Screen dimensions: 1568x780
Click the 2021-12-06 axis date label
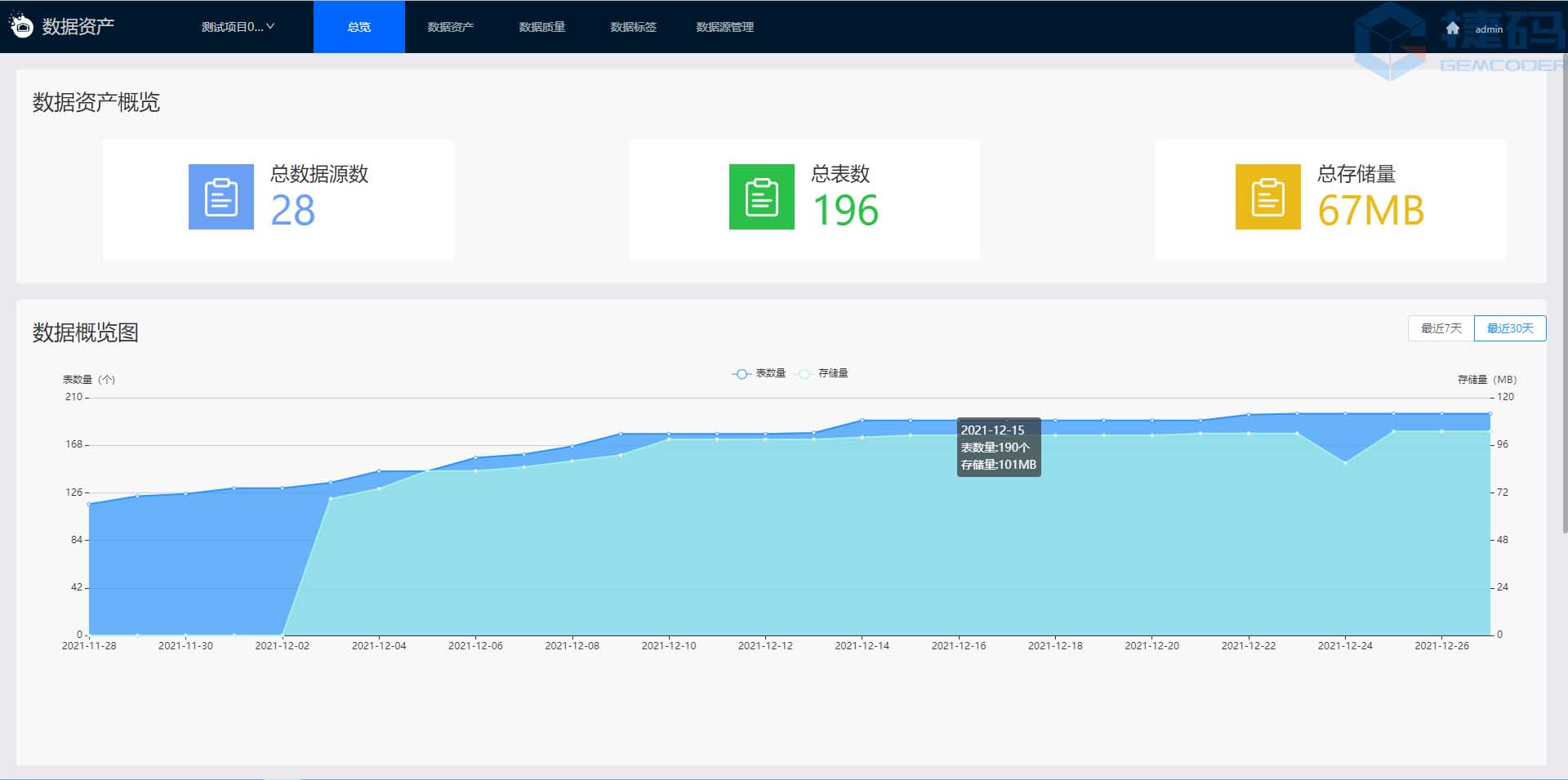pyautogui.click(x=475, y=646)
